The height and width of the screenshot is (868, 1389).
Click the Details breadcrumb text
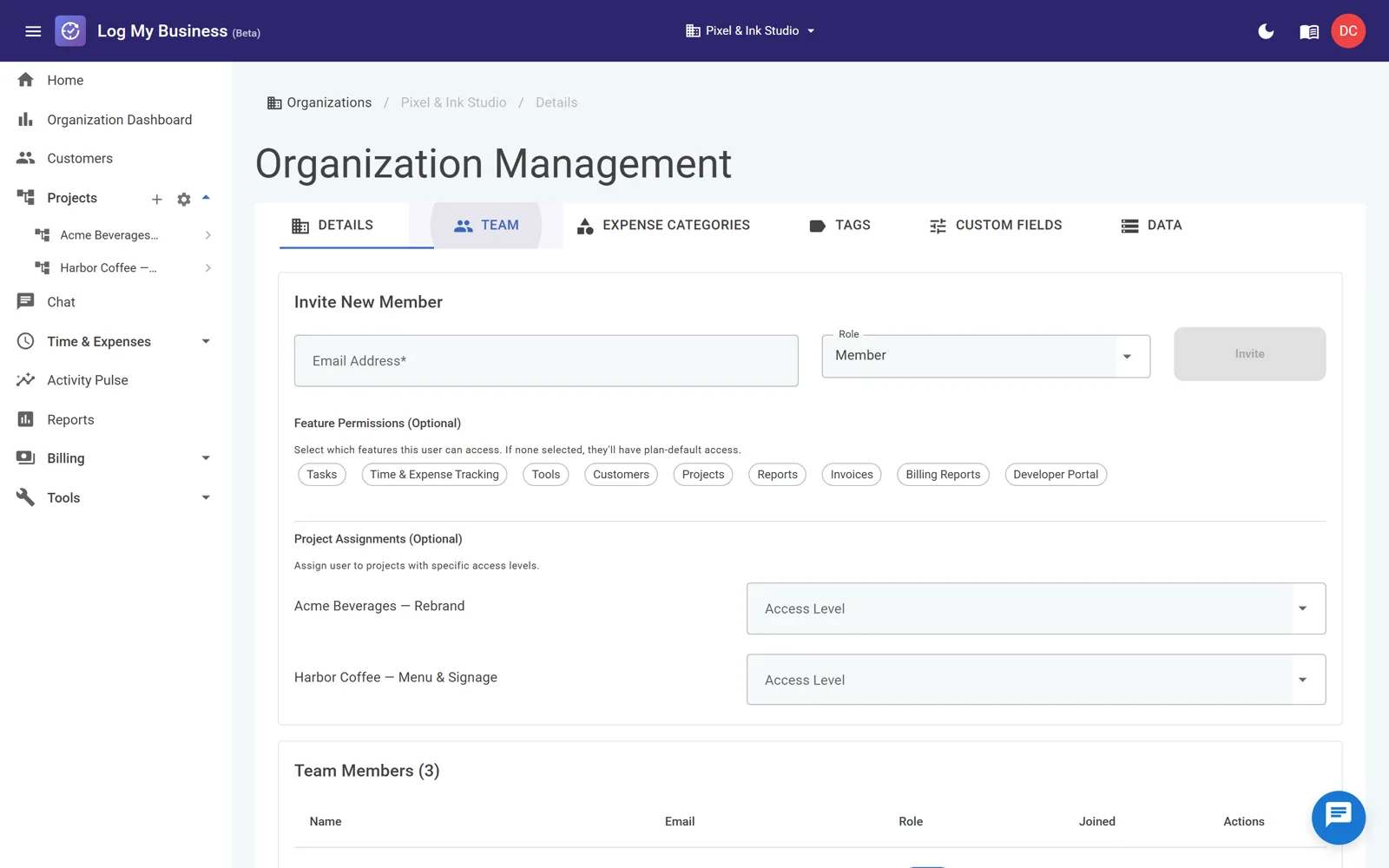(x=556, y=102)
